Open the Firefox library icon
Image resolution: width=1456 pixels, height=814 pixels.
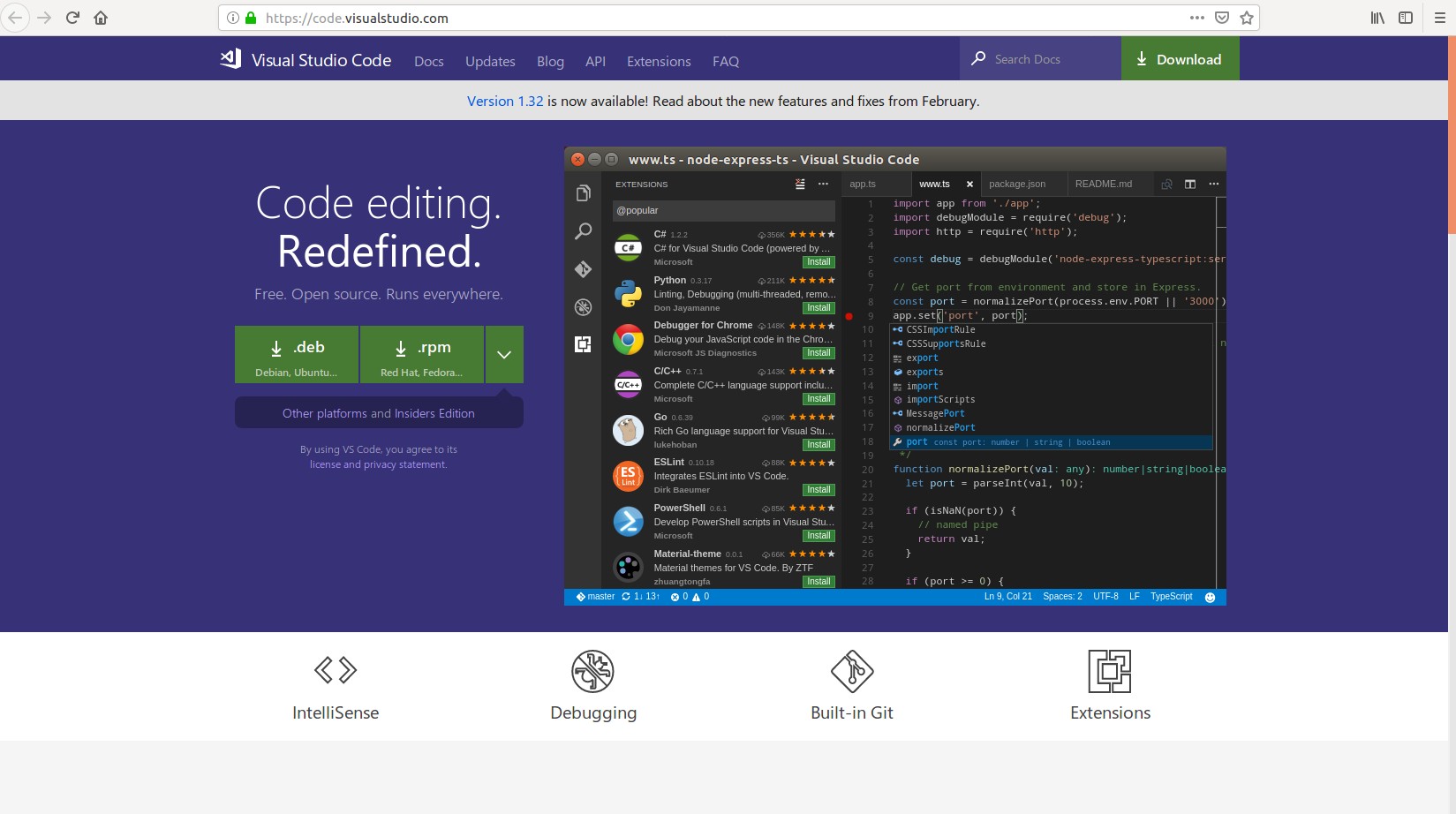(1377, 18)
